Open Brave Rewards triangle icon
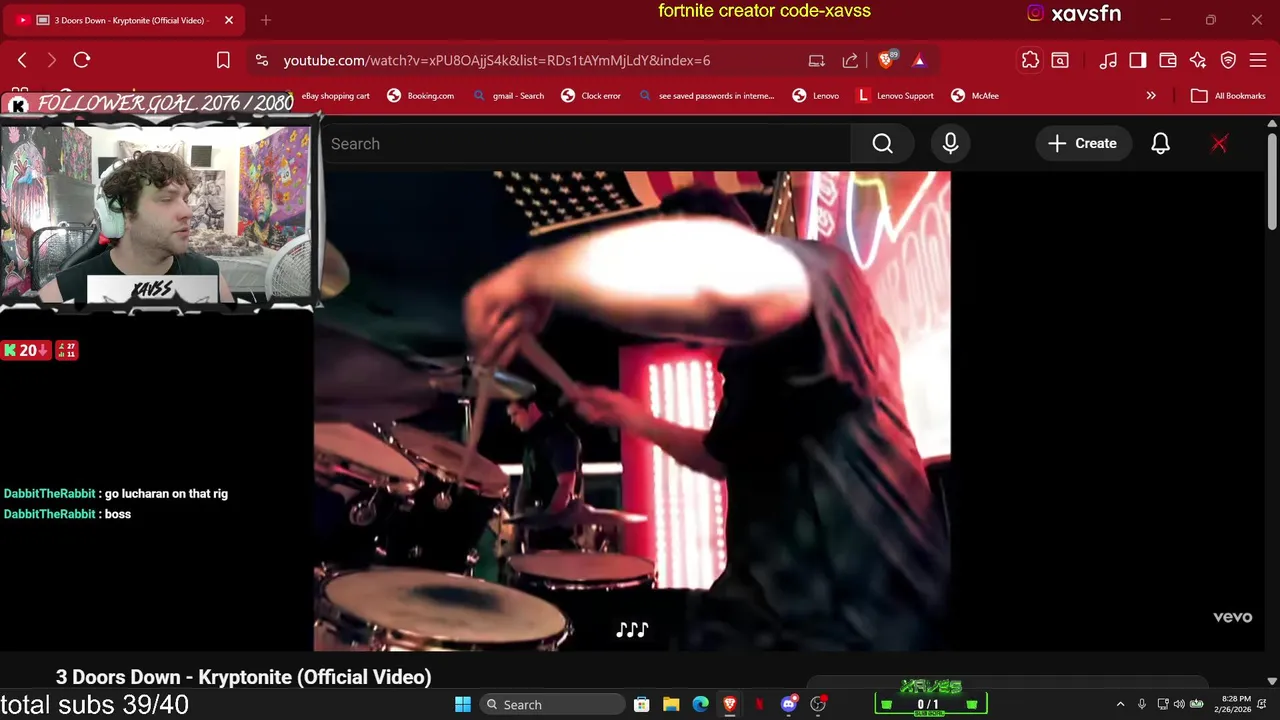Viewport: 1280px width, 720px height. coord(919,60)
